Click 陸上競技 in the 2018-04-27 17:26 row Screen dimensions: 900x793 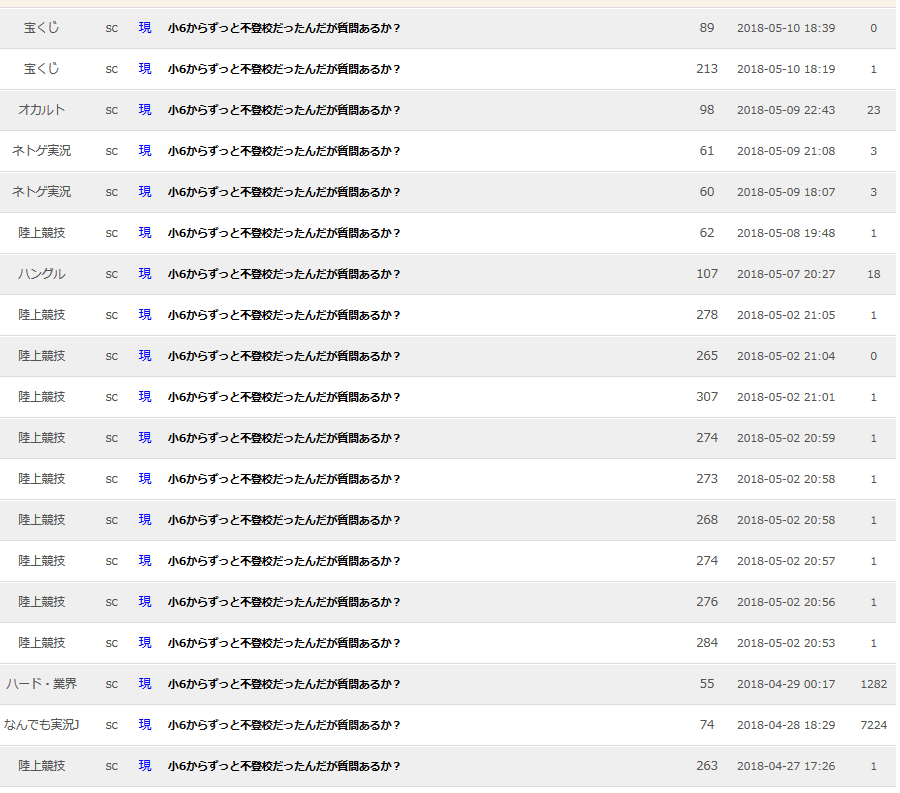(41, 766)
